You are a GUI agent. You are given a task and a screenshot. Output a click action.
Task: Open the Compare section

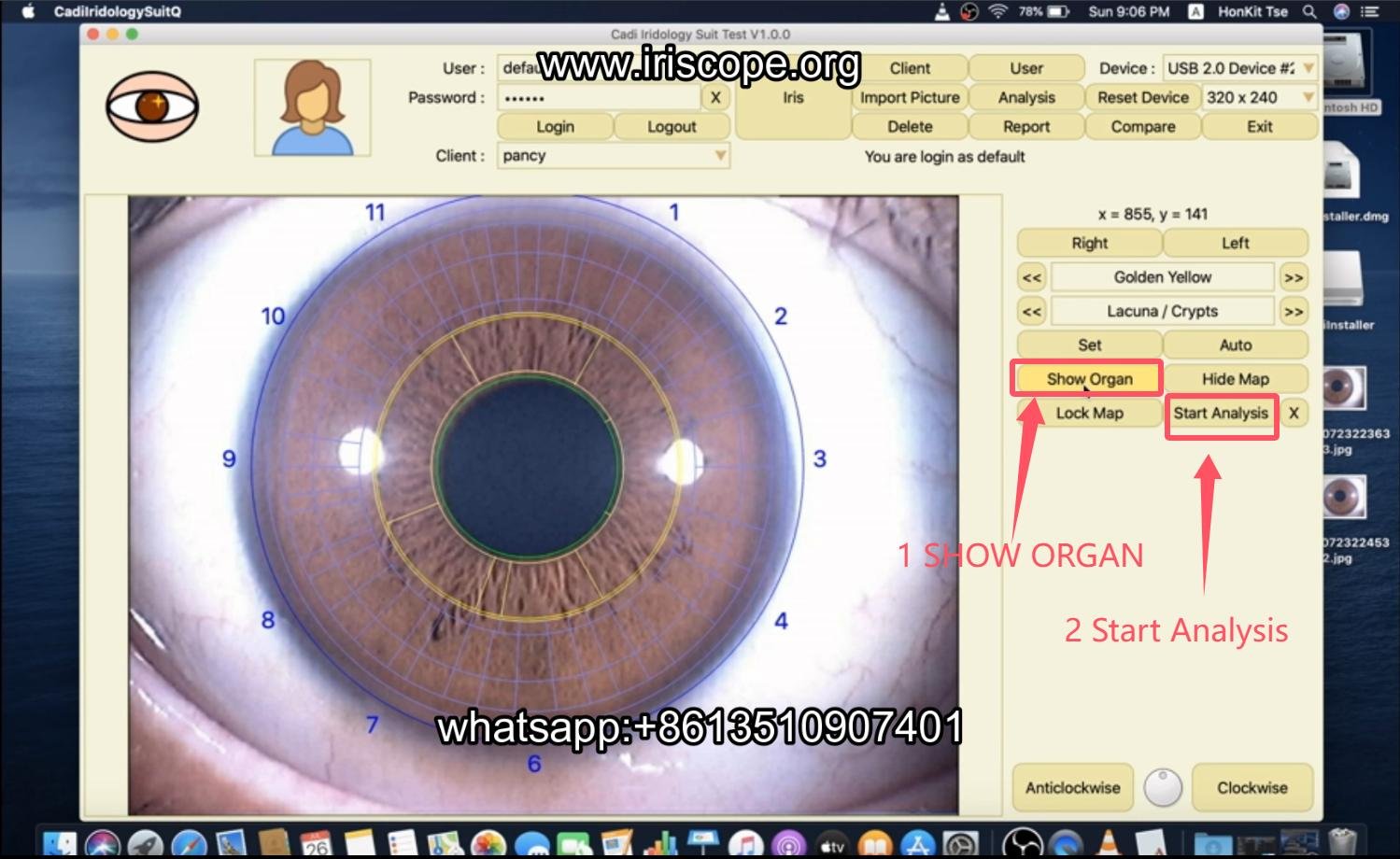click(1143, 126)
